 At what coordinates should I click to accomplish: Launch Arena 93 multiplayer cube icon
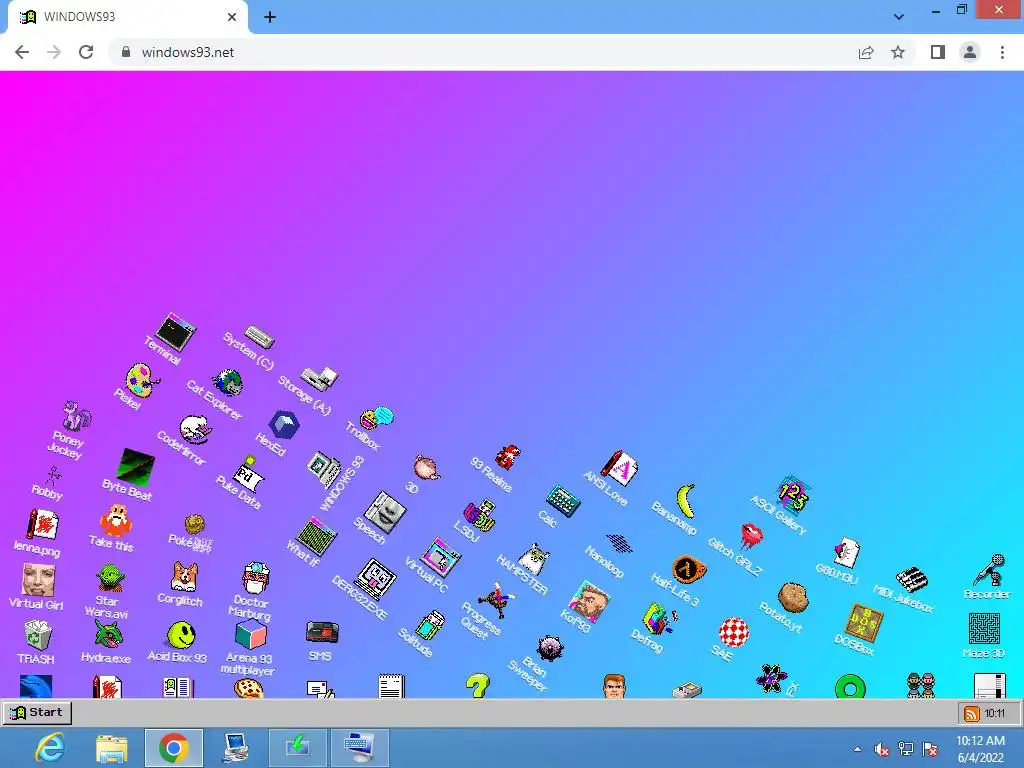click(x=251, y=633)
